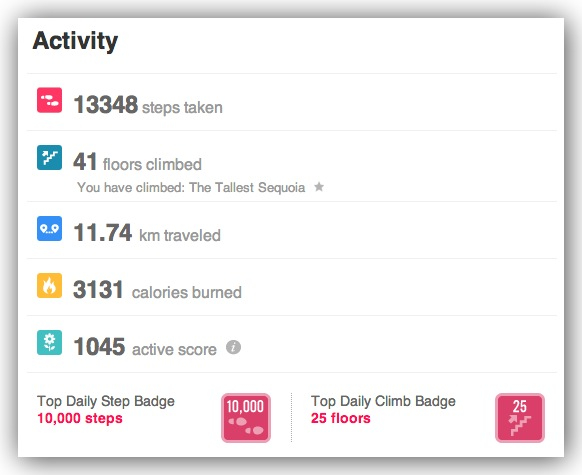Click the '25 floors' red link

(x=341, y=419)
